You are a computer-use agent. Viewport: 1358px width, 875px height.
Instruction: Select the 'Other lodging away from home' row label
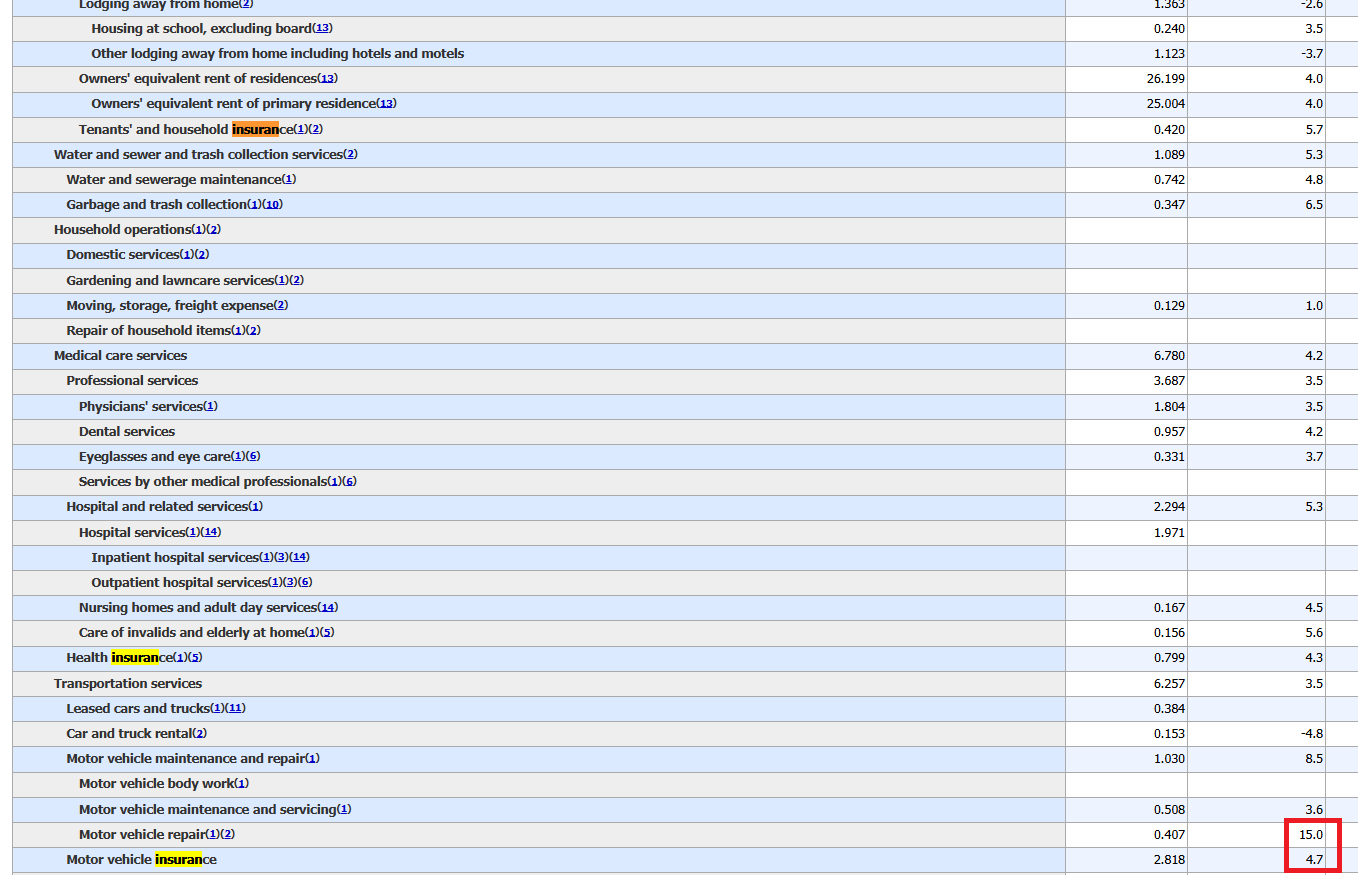coord(278,53)
